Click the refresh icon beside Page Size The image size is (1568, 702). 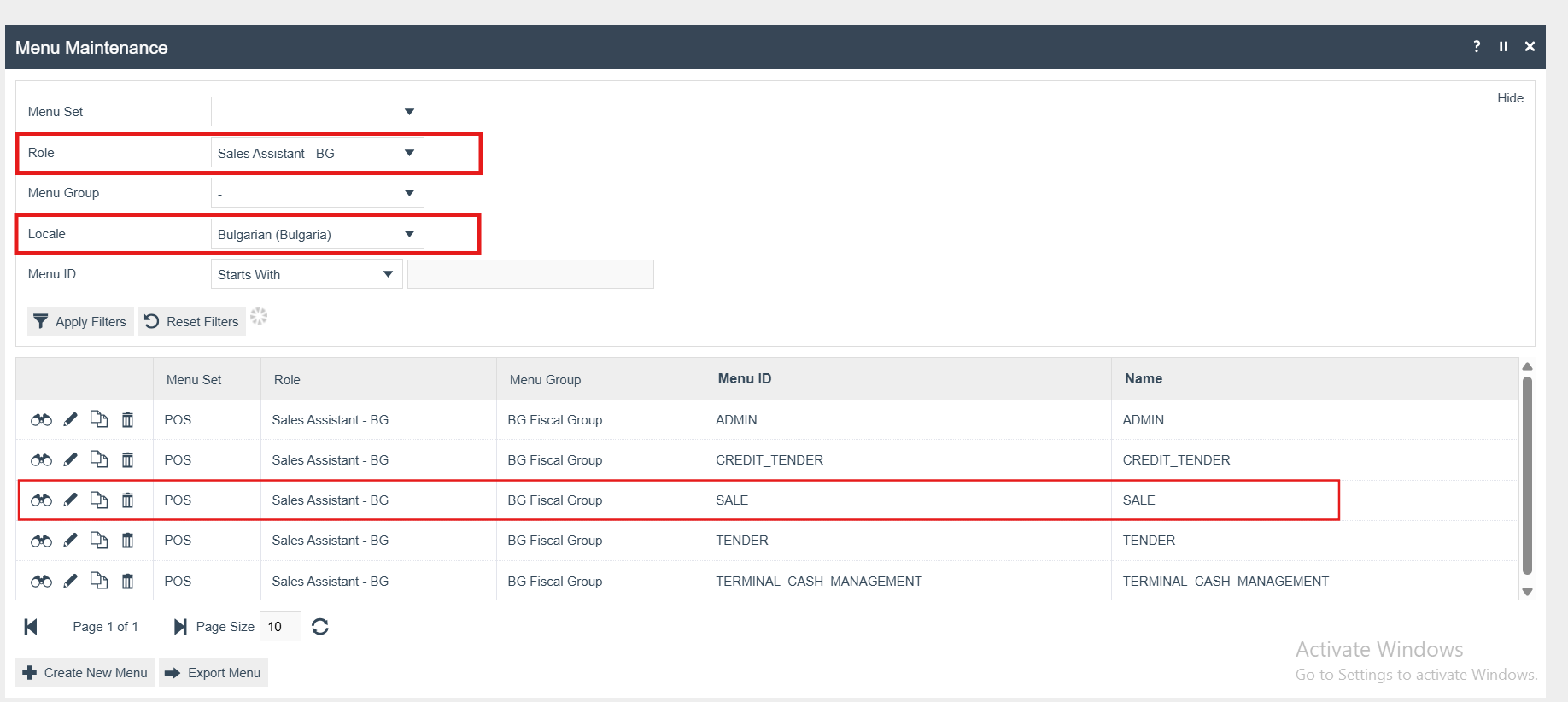pos(320,627)
